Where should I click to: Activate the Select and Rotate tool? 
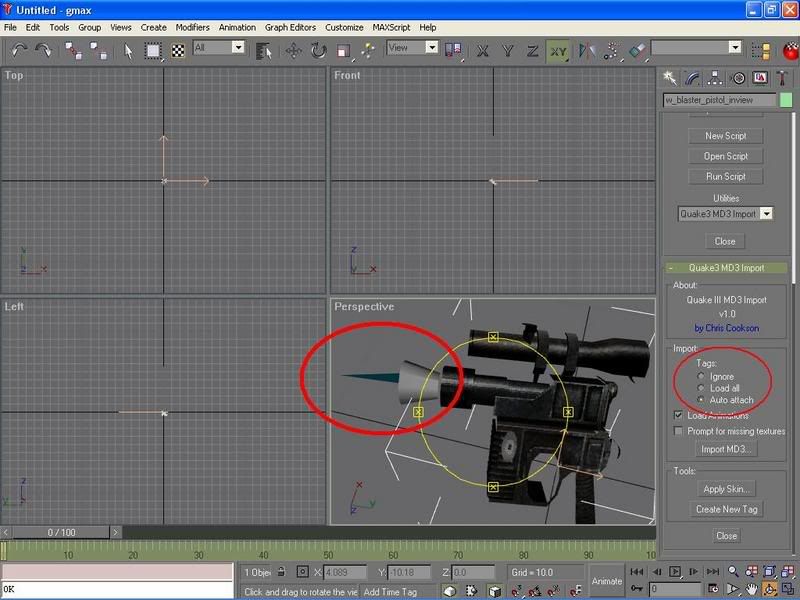pos(318,51)
